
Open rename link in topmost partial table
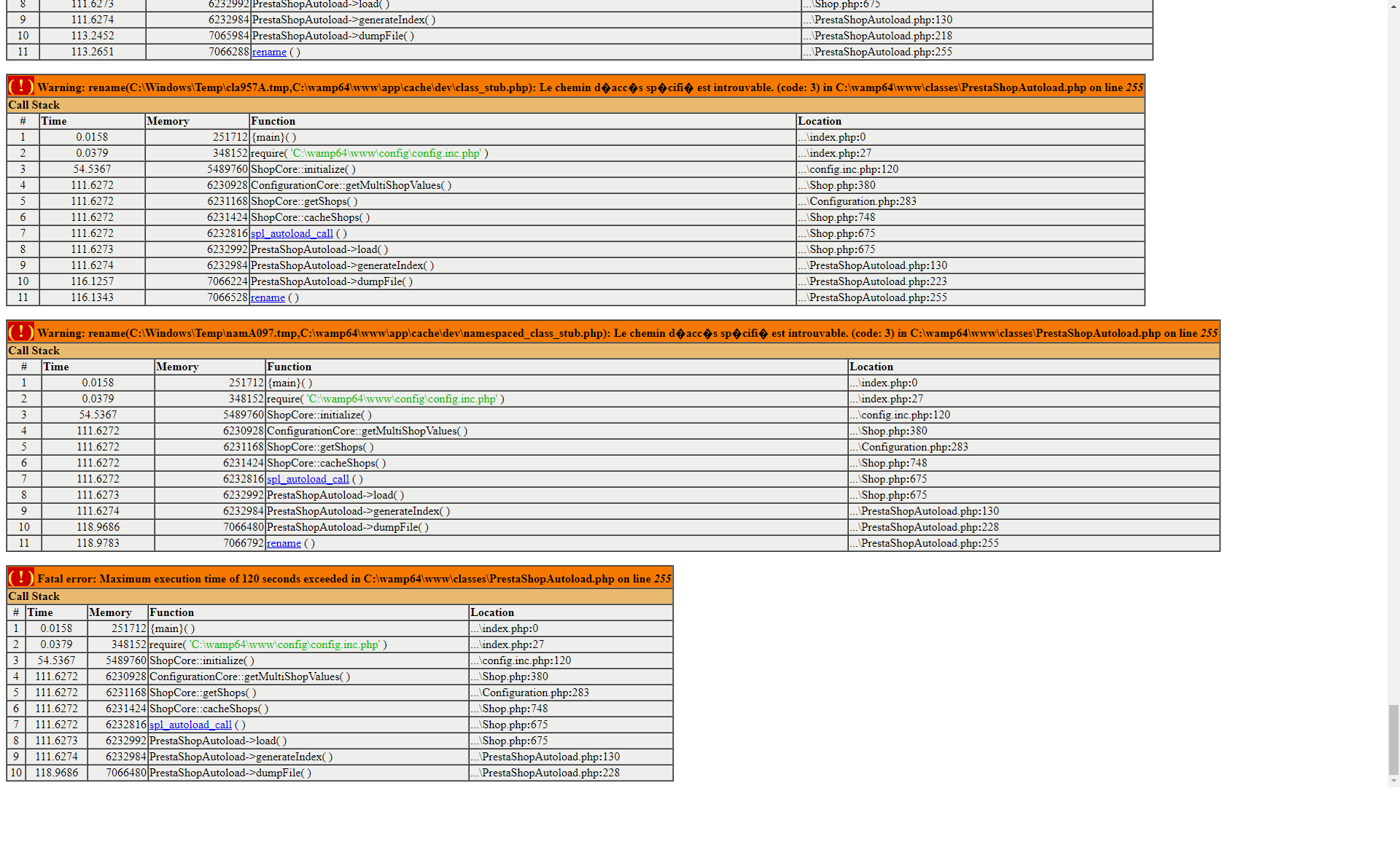(269, 52)
